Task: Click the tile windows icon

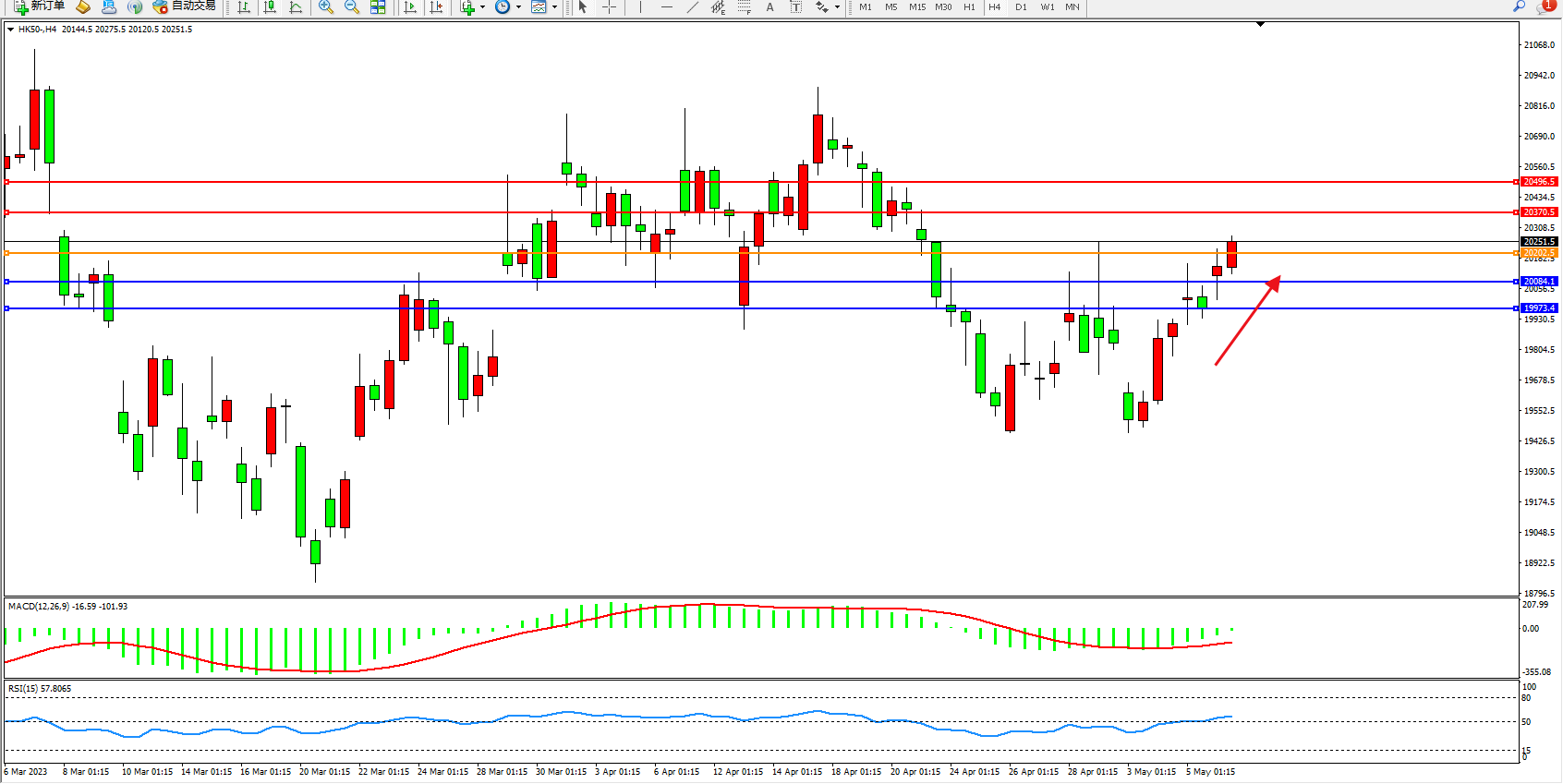Action: (x=378, y=7)
